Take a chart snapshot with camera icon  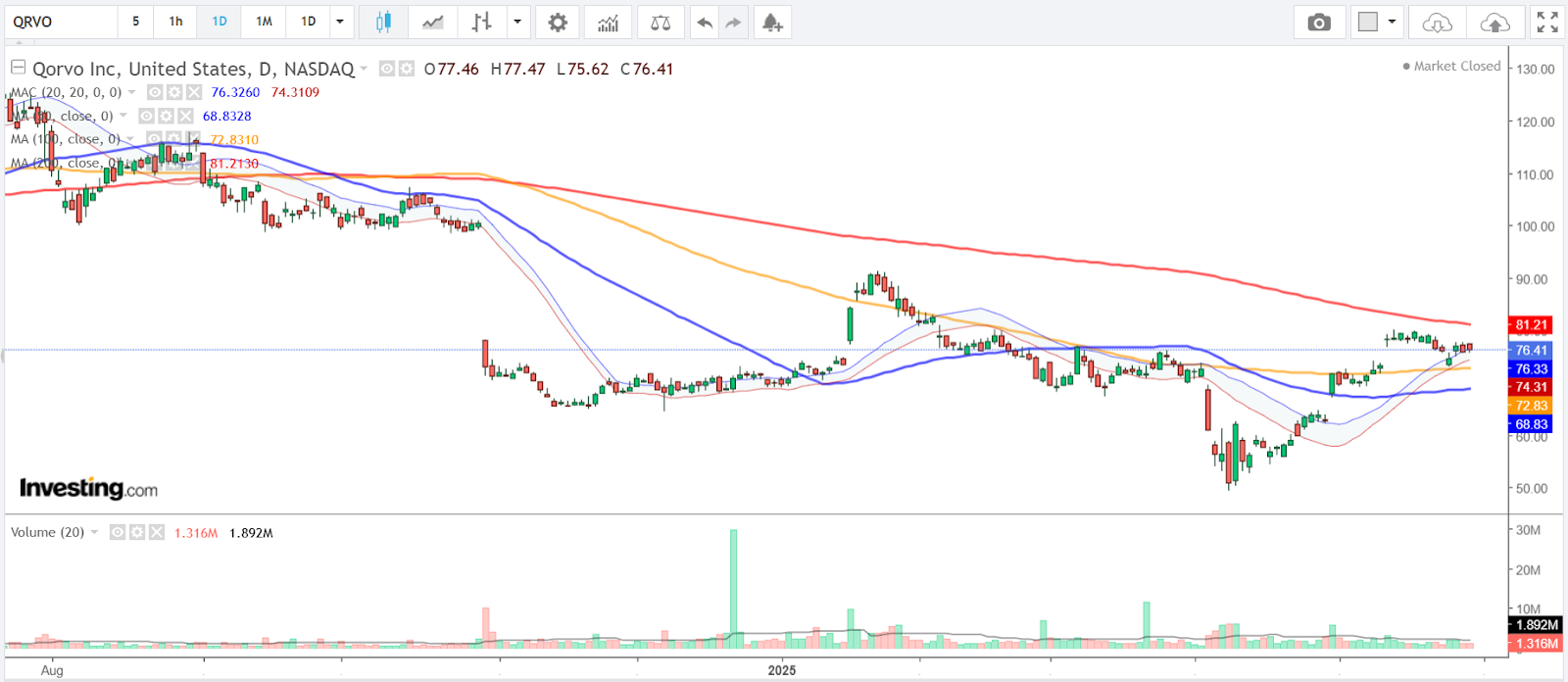[x=1319, y=22]
